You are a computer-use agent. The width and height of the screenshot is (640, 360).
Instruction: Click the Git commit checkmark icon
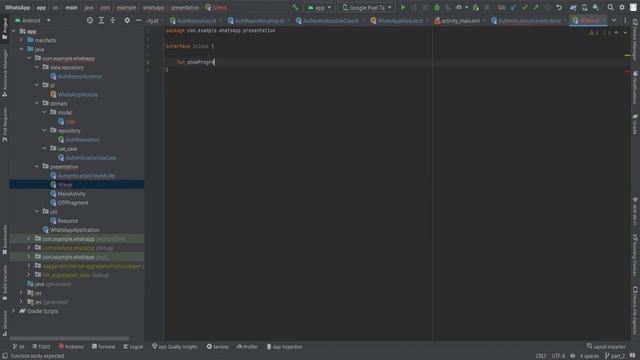pos(524,7)
